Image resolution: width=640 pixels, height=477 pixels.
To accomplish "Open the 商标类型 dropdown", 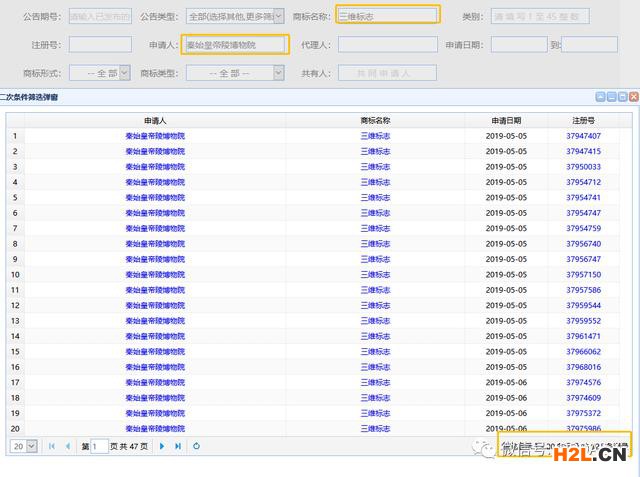I will pos(235,73).
